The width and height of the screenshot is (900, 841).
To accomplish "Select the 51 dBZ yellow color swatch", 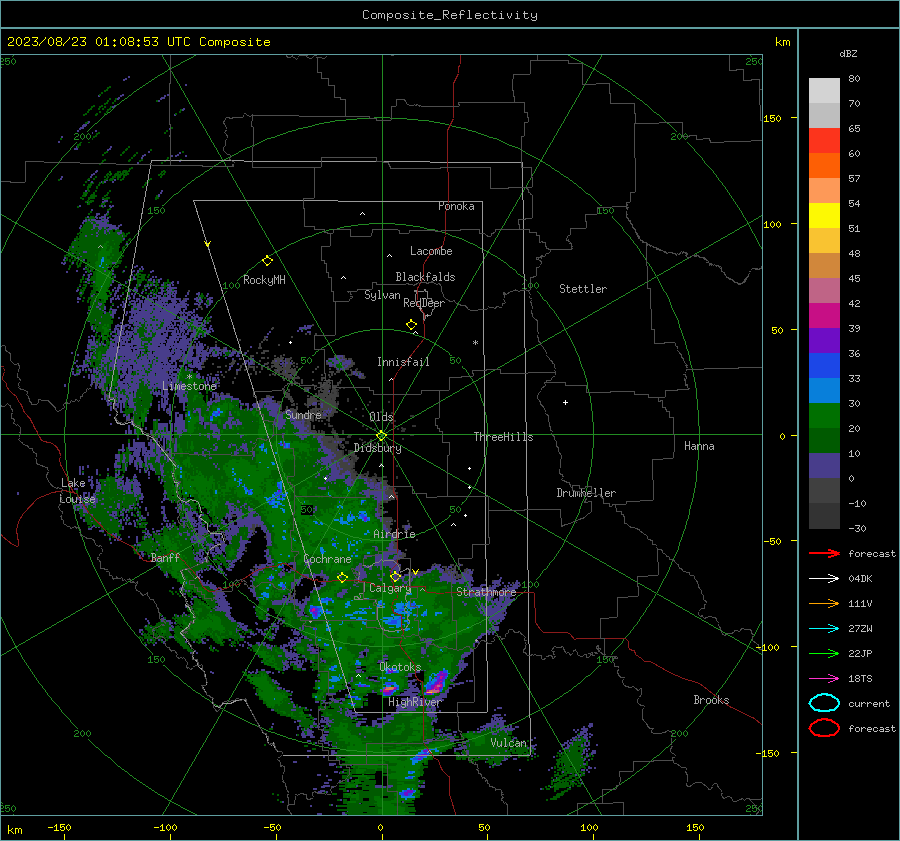I will tap(824, 215).
